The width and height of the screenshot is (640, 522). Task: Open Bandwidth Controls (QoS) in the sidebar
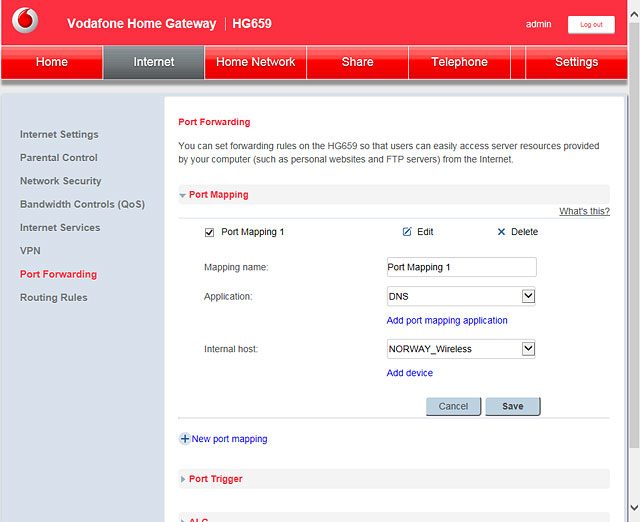(x=82, y=204)
